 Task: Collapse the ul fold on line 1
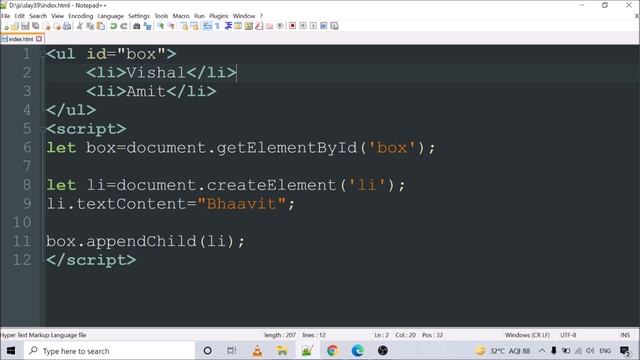click(x=43, y=54)
